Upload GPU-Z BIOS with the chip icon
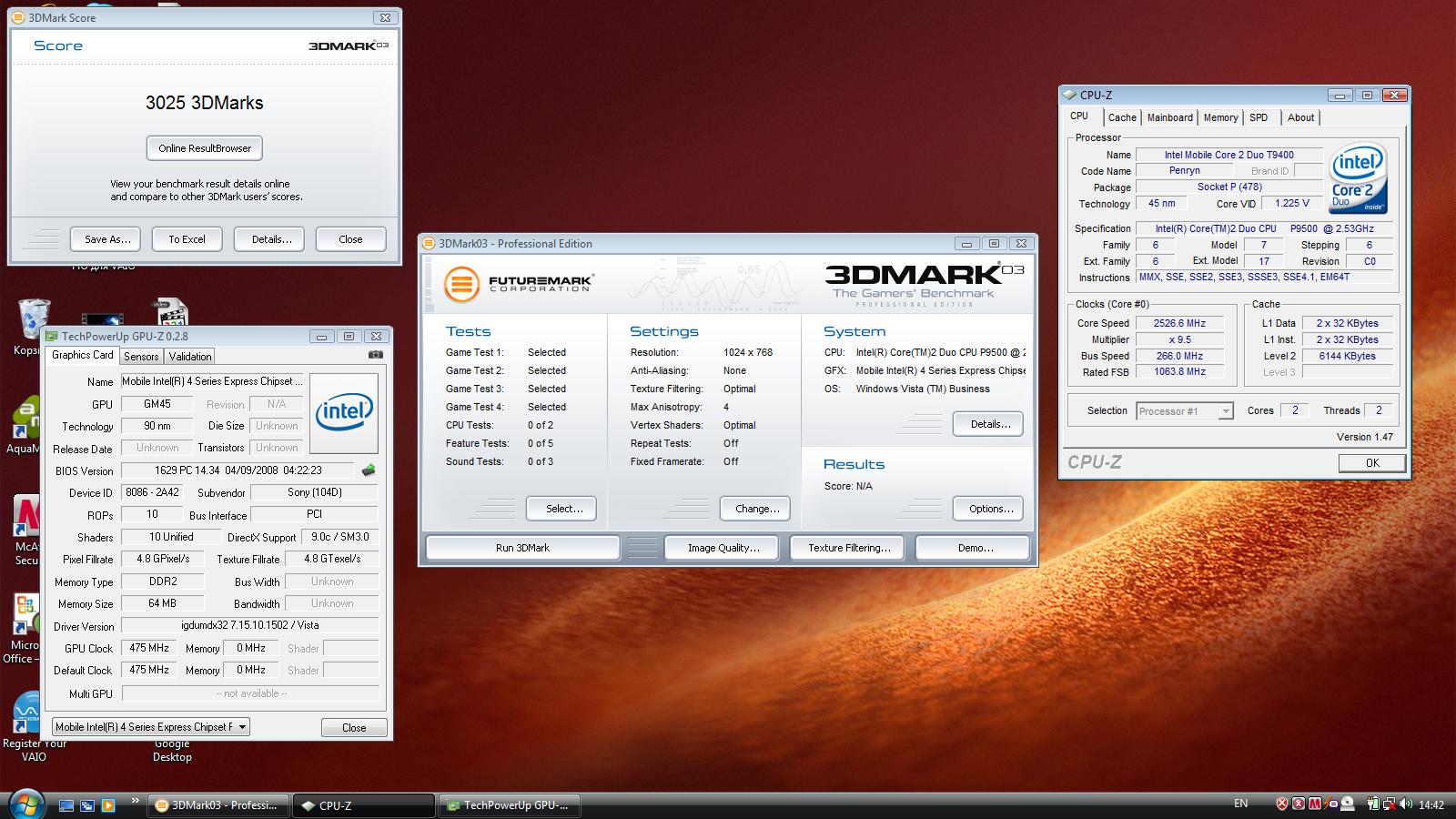The image size is (1456, 819). coord(368,470)
